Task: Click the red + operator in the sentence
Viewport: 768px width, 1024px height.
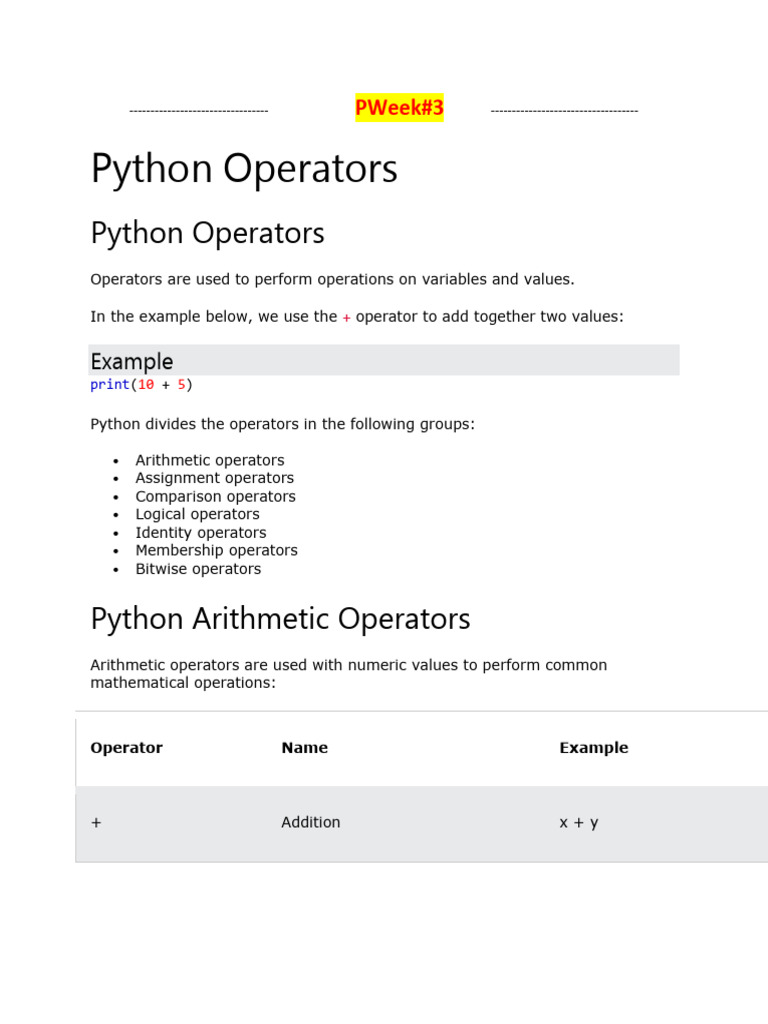Action: point(346,317)
